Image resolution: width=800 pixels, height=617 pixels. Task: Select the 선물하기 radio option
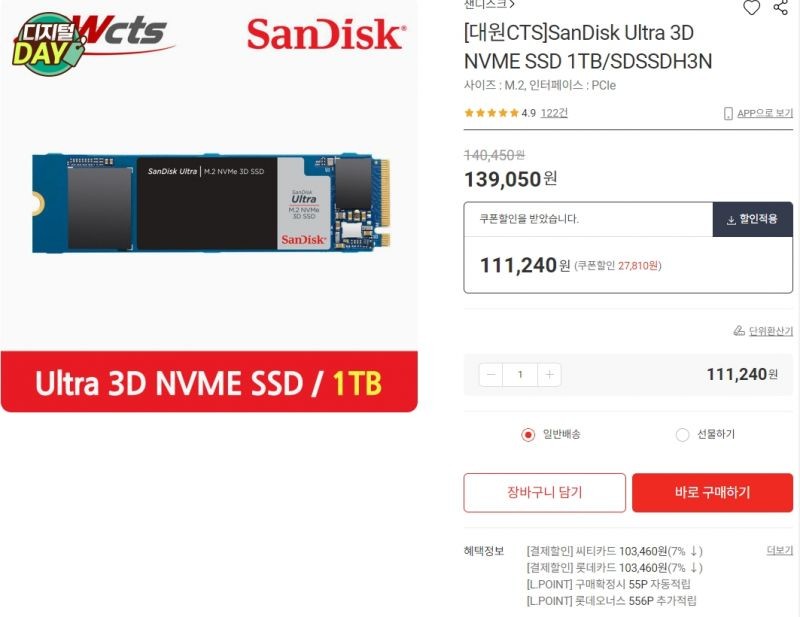(682, 434)
